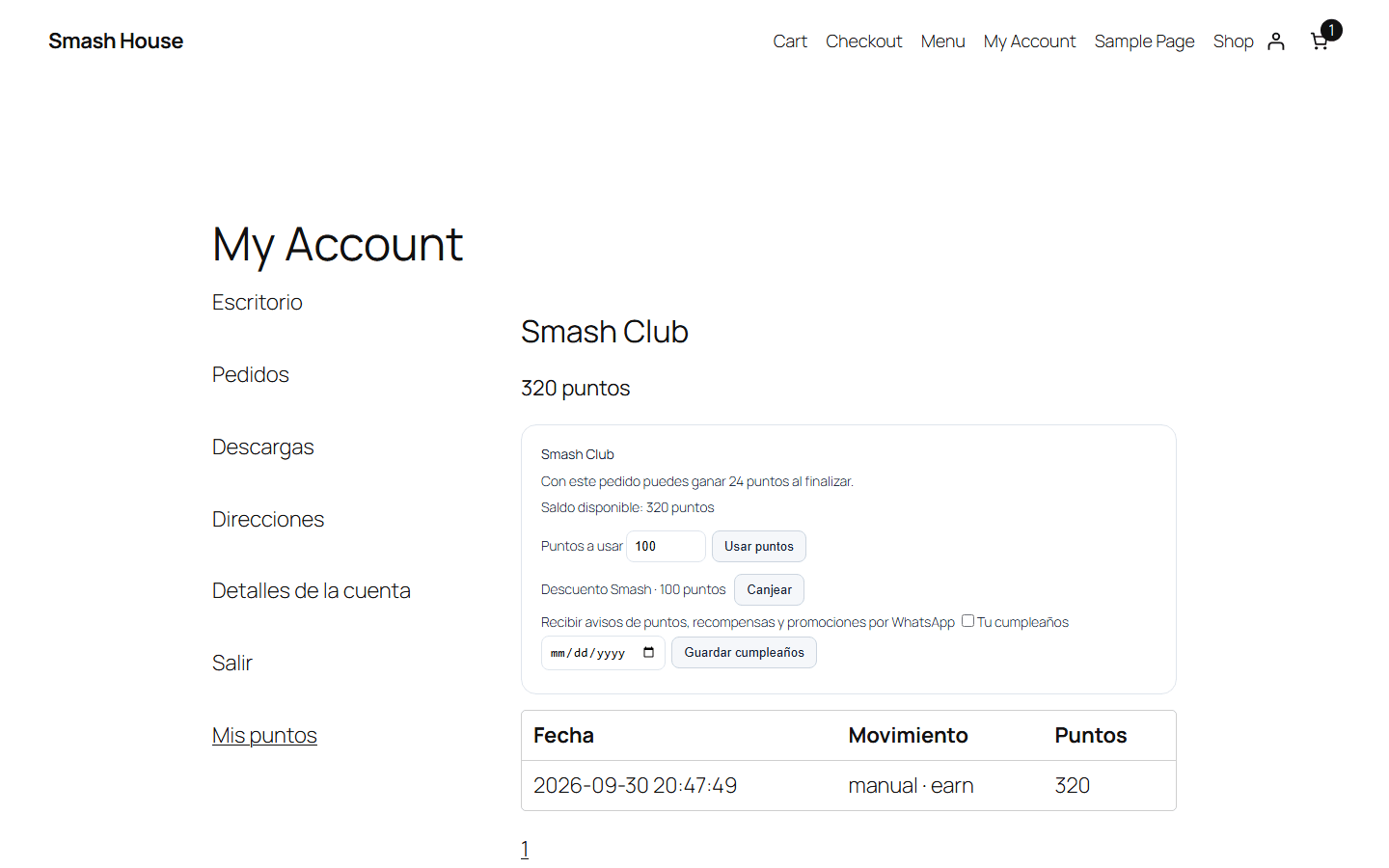Viewport: 1389px width, 868px height.
Task: Go to Direcciones in account sidebar
Action: (268, 519)
